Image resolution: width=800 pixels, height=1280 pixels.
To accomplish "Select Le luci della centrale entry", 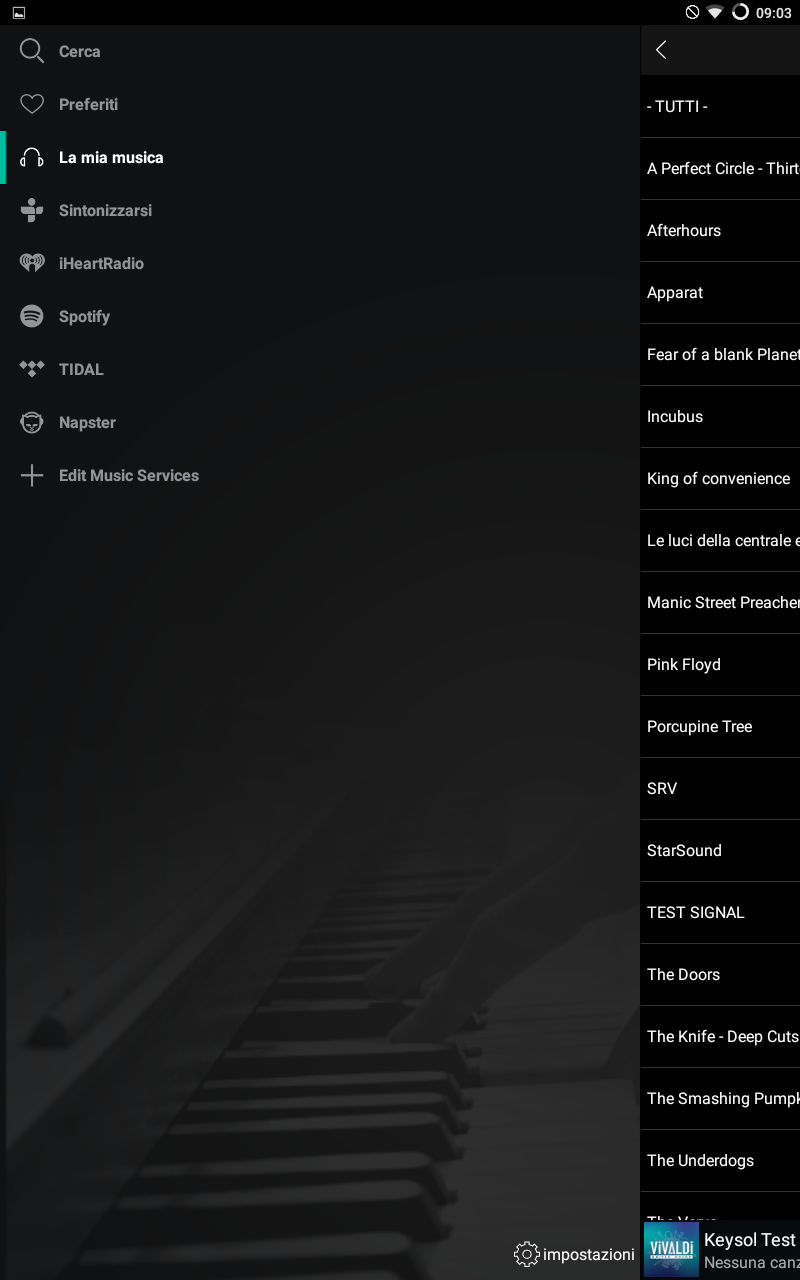I will pyautogui.click(x=720, y=540).
